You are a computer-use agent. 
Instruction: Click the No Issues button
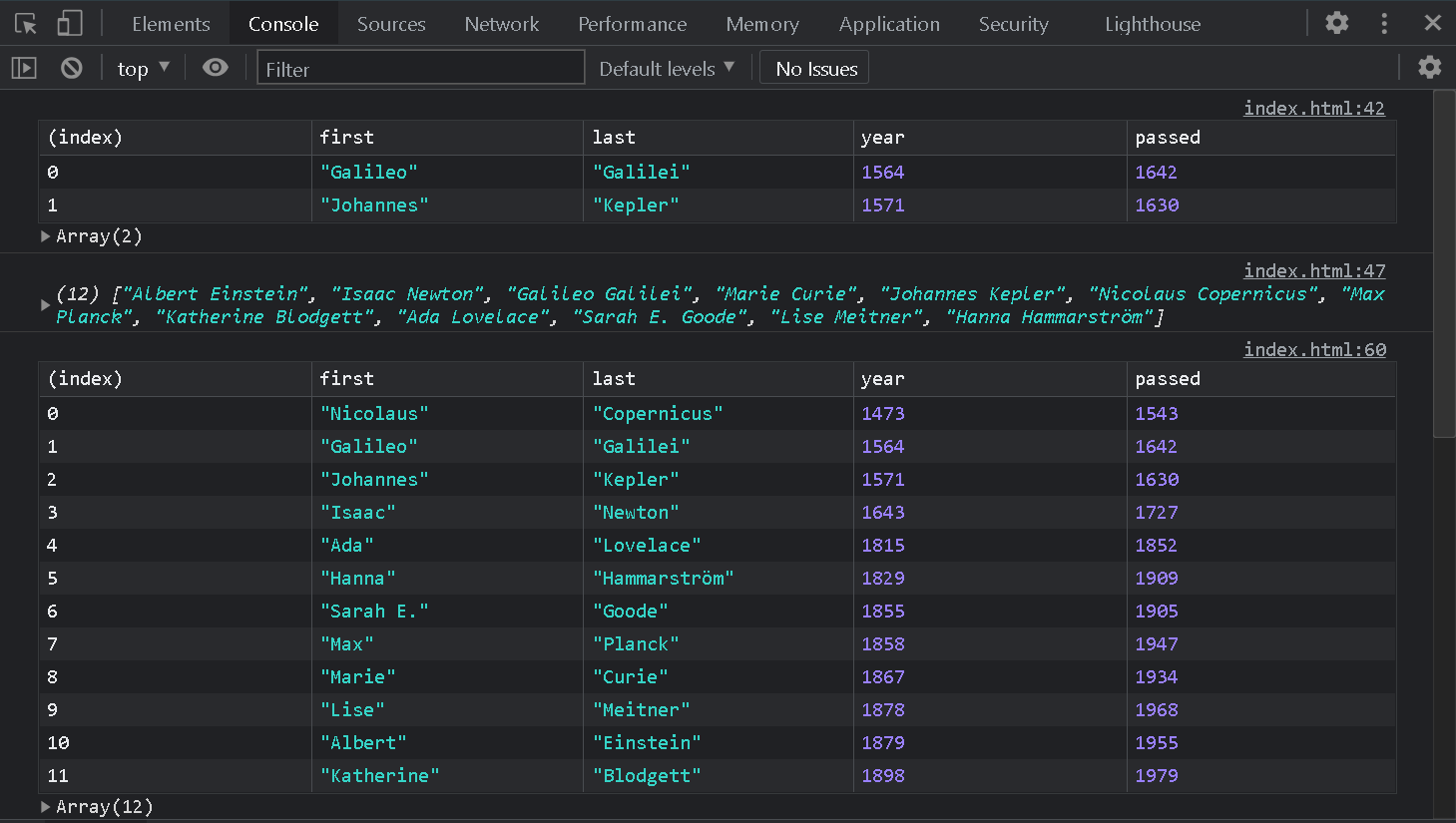(x=815, y=68)
